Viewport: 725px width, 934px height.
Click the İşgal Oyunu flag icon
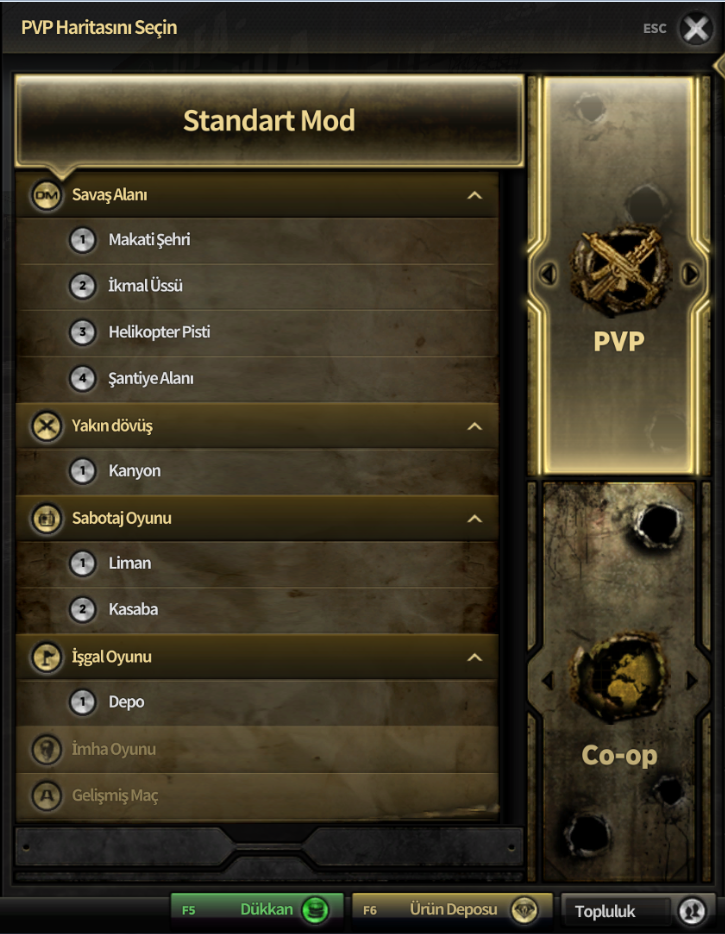click(x=47, y=657)
